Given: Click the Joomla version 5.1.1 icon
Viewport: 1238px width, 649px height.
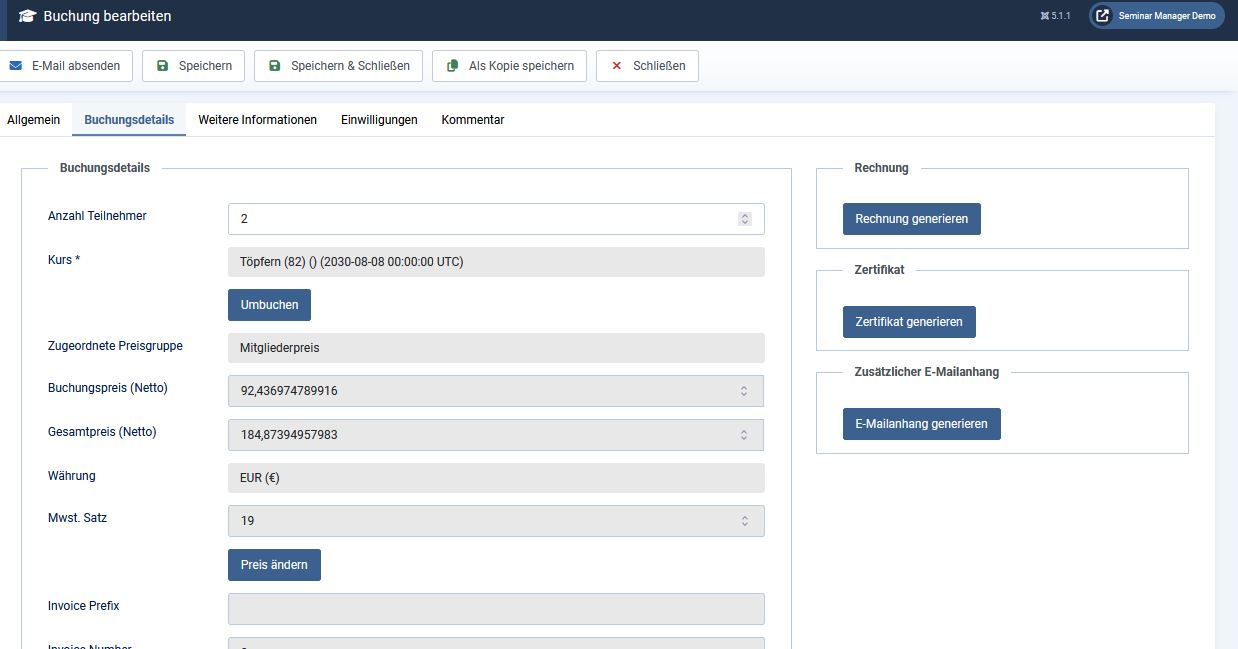Looking at the screenshot, I should (1045, 16).
